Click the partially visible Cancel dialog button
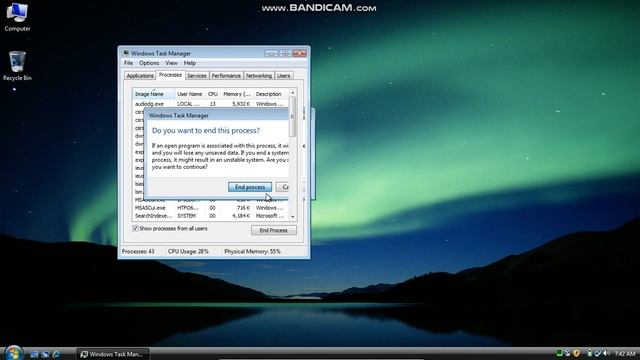Screen dimensions: 640x360 click(x=282, y=187)
